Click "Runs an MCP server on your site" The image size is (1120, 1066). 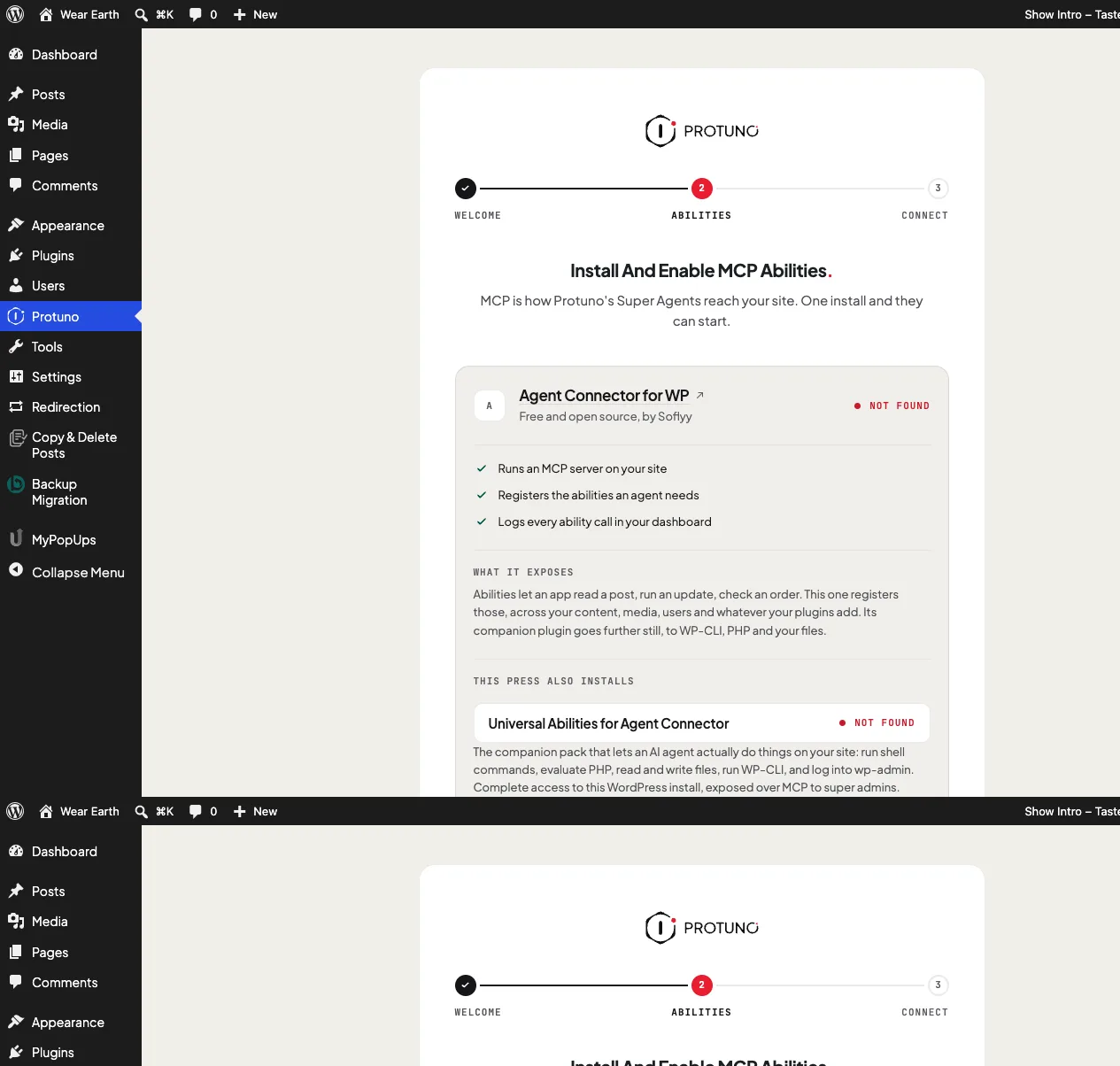pos(582,468)
